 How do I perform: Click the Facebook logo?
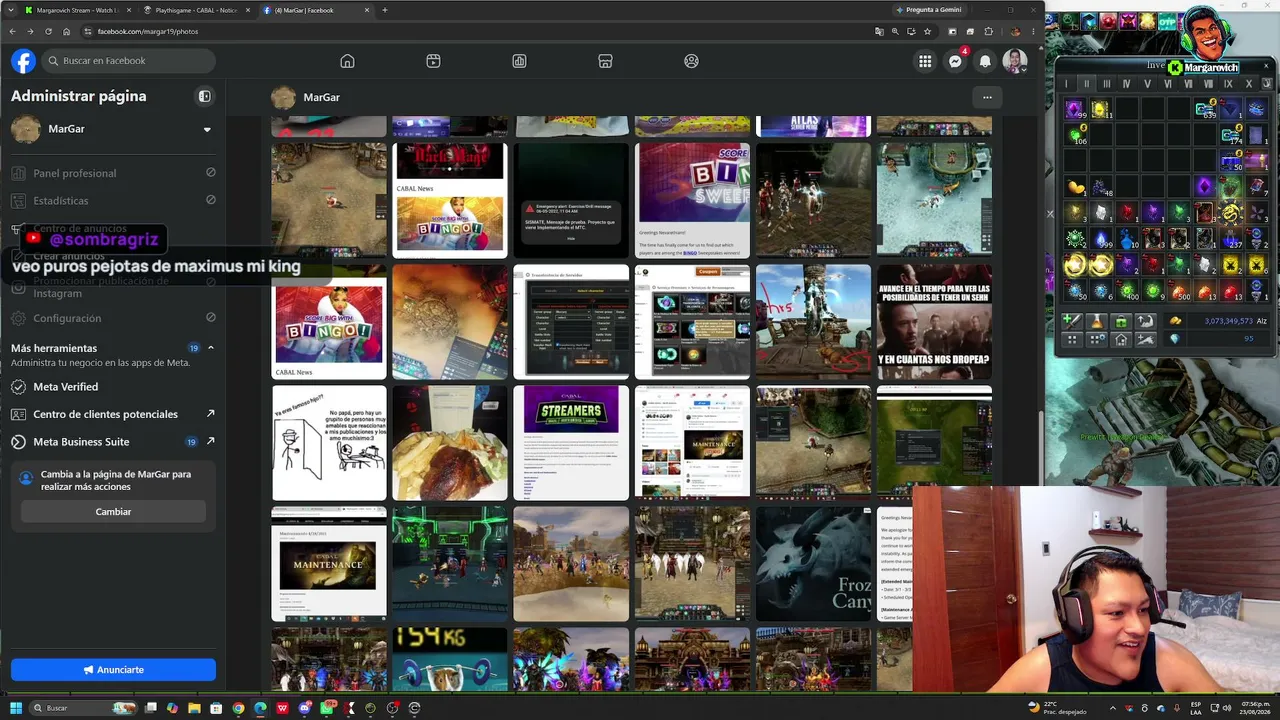tap(23, 61)
